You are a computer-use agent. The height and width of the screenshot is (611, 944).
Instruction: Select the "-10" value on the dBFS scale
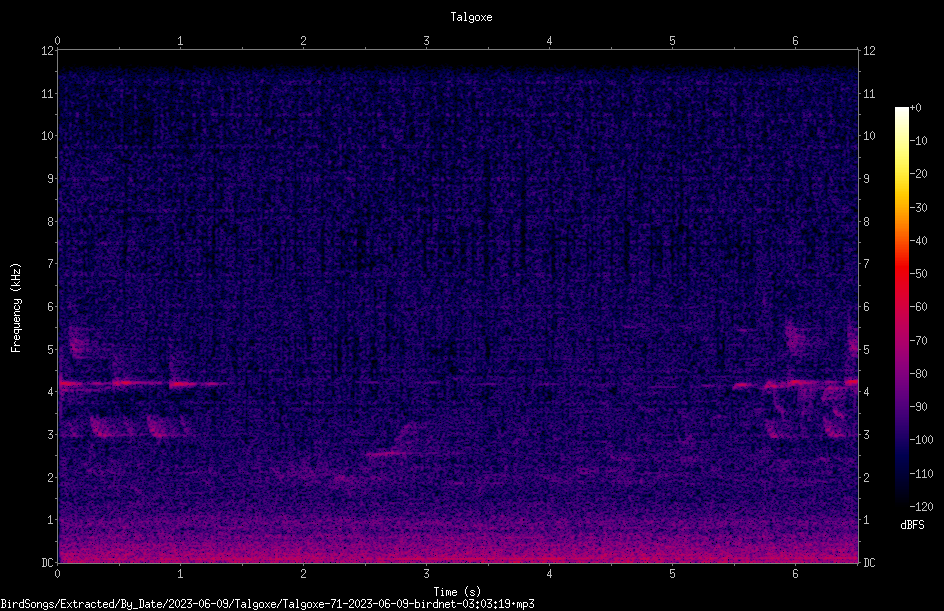pos(919,141)
